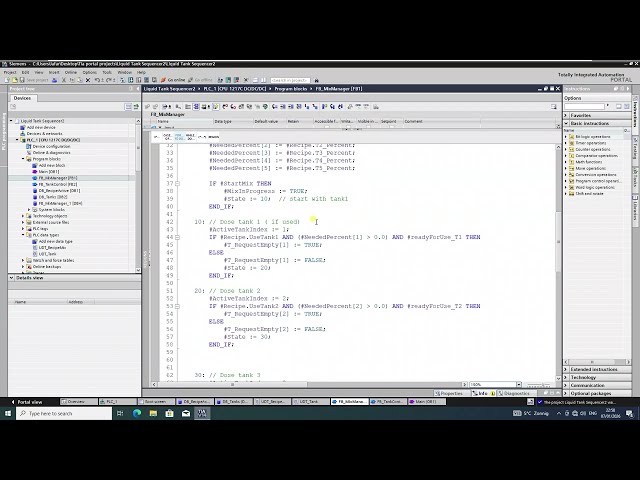Screen dimensions: 640x480
Task: Open FB_TankControl [FB2] block
Action: (x=58, y=184)
